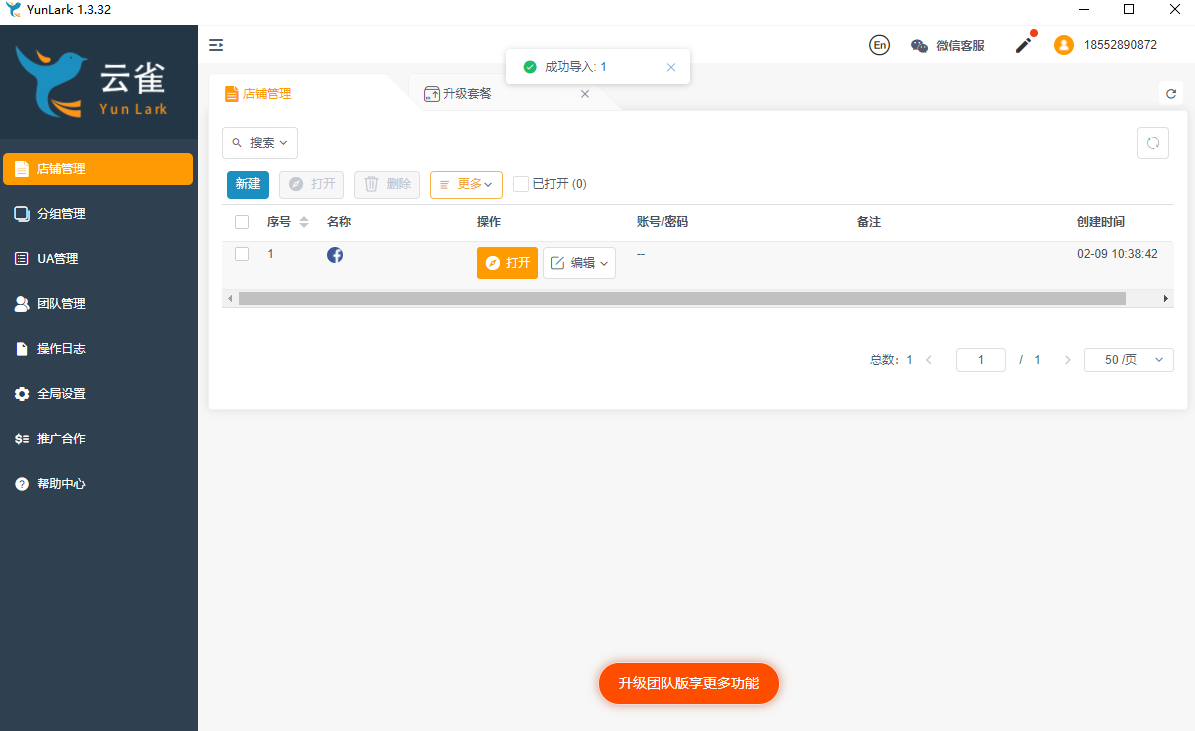Click the refresh icon beside the tabs
The width and height of the screenshot is (1195, 731).
point(1171,94)
